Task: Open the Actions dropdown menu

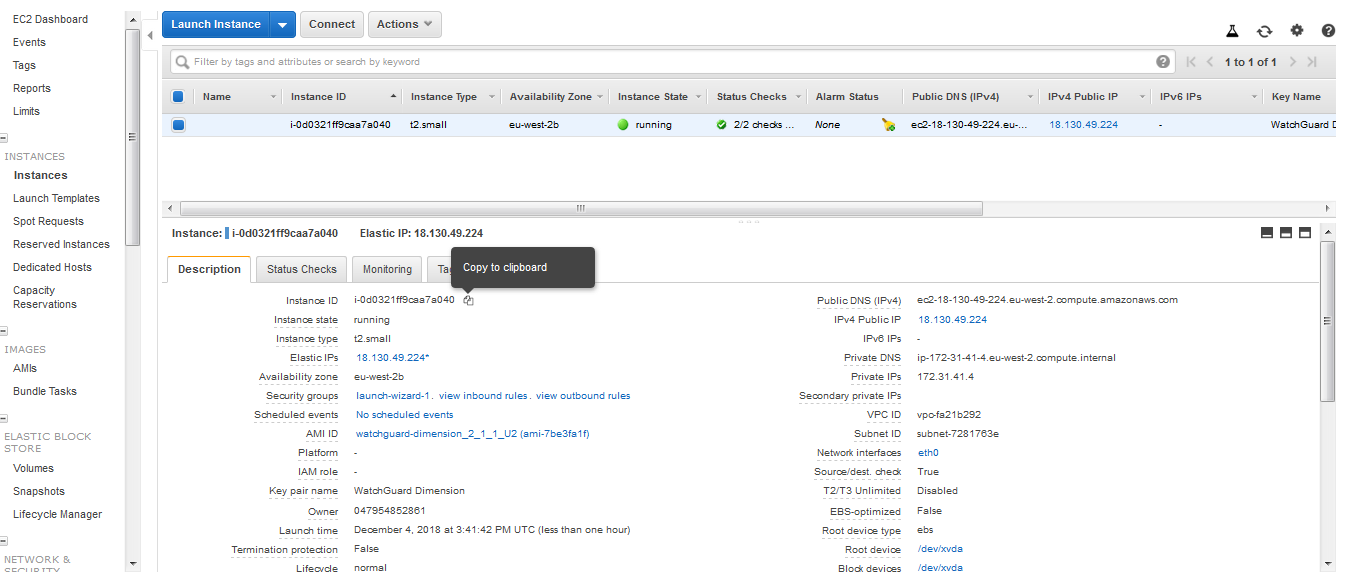Action: coord(404,24)
